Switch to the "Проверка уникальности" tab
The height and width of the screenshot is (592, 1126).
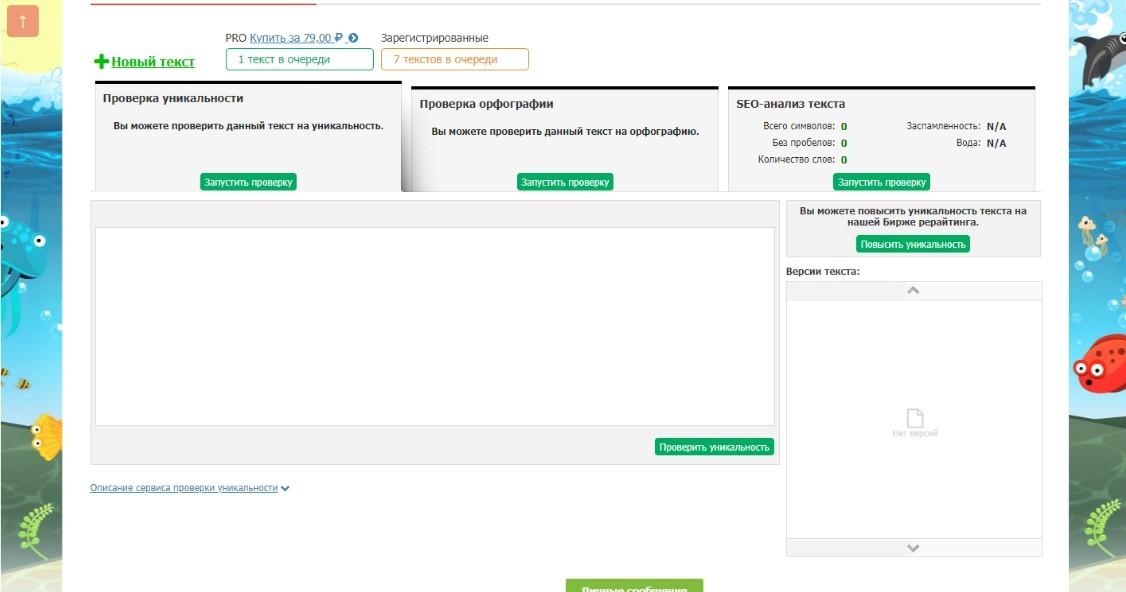click(x=173, y=99)
